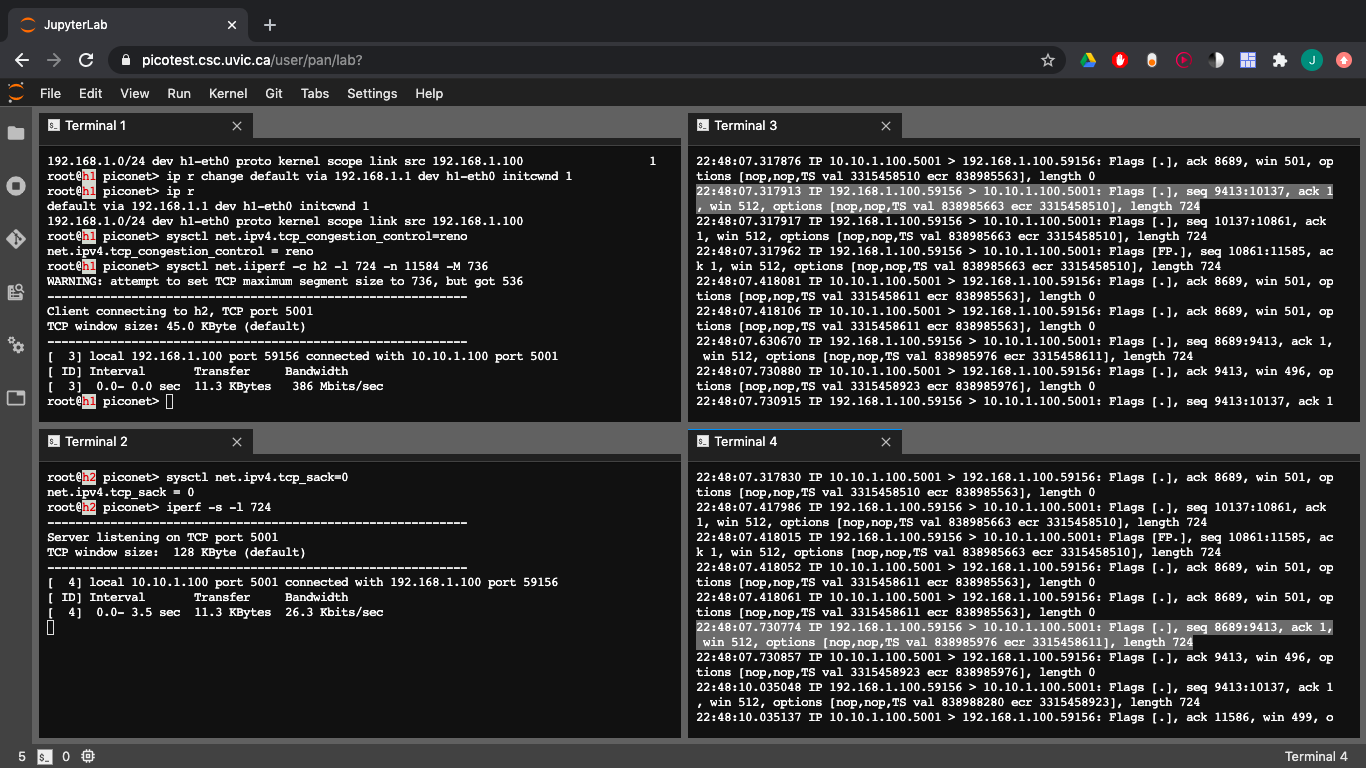
Task: View running terminals and kernels panel
Action: 15,184
